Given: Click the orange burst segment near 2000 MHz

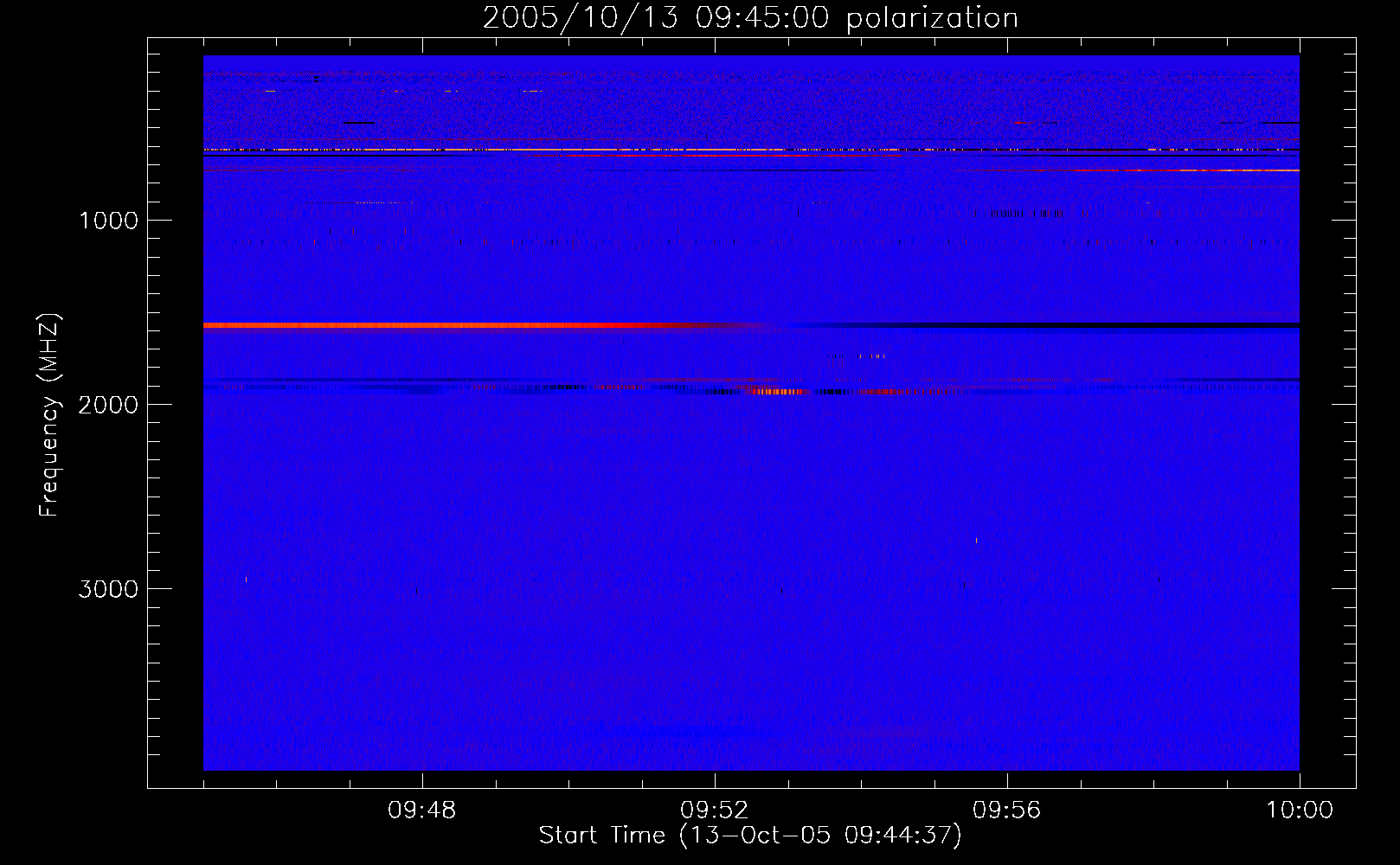Looking at the screenshot, I should [x=779, y=392].
